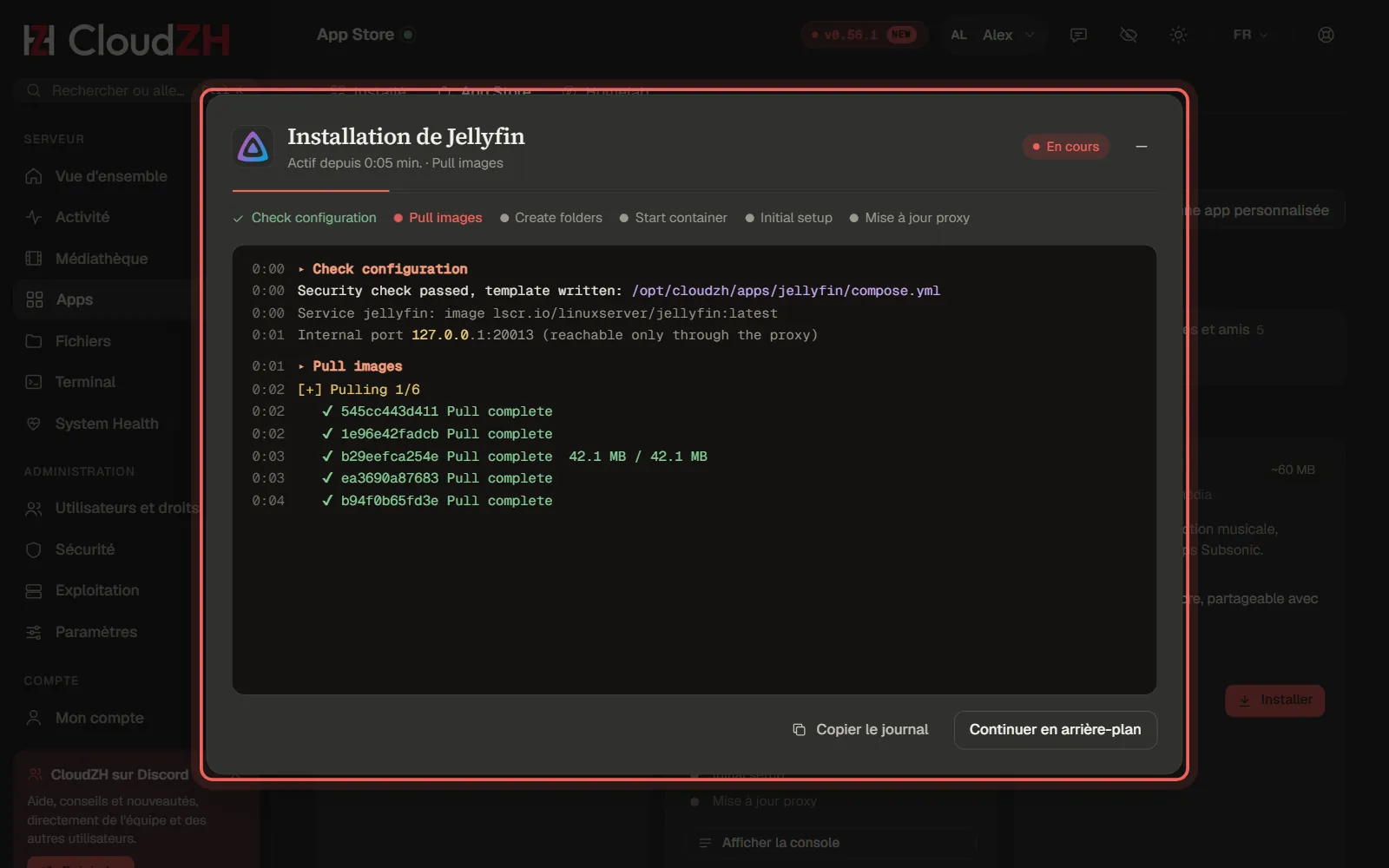Click the copy icon beside Copier le journal
This screenshot has height=868, width=1389.
pyautogui.click(x=799, y=730)
